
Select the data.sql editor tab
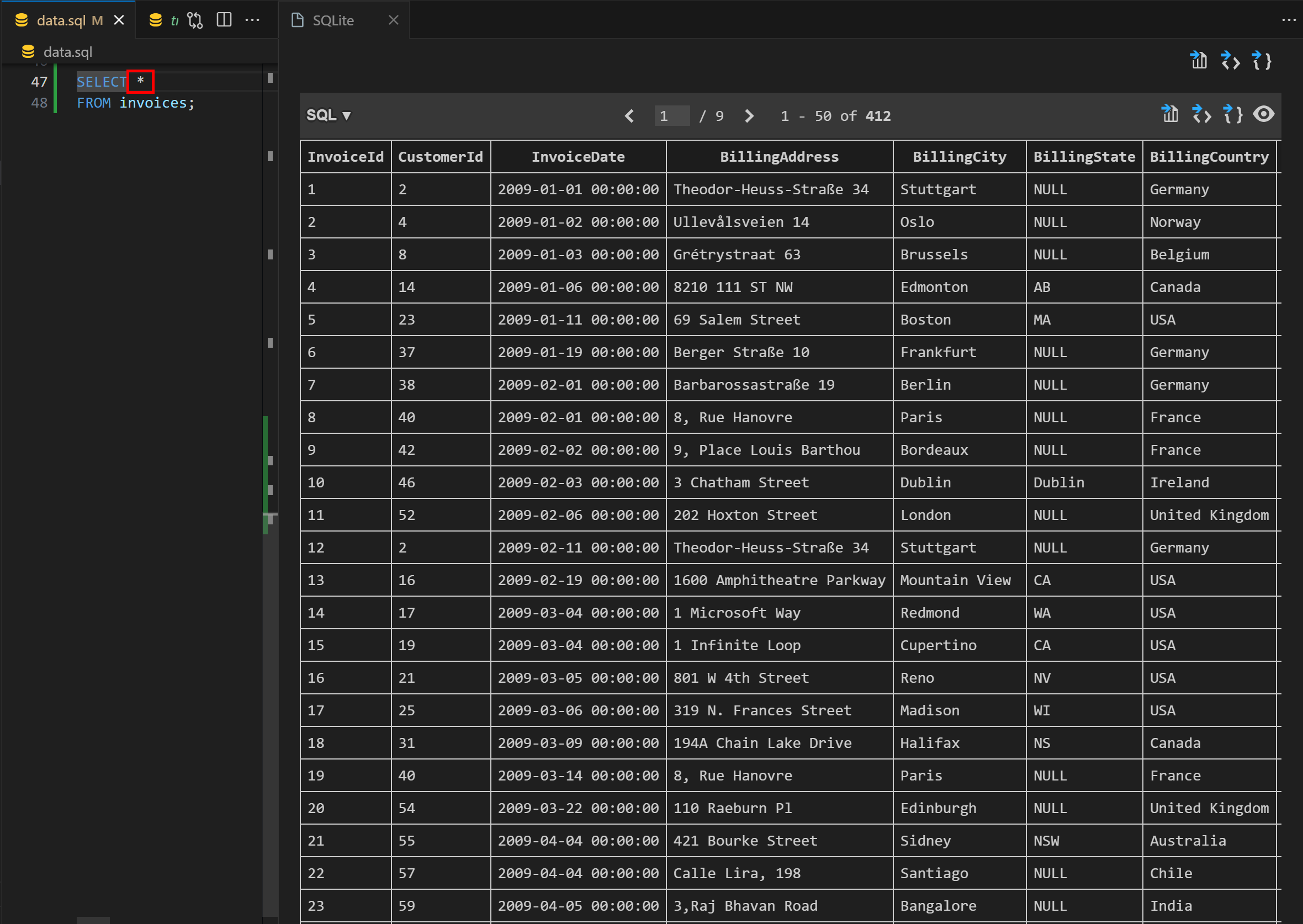[61, 20]
